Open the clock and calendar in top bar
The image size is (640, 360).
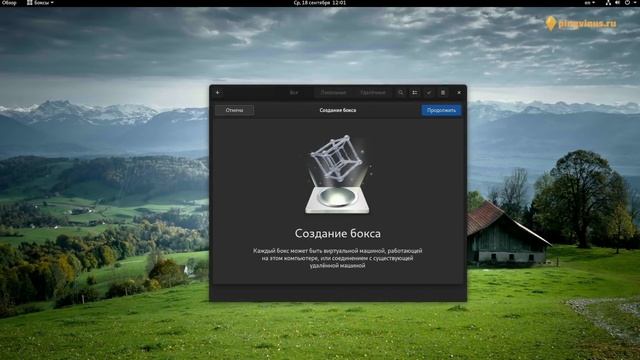tap(320, 3)
